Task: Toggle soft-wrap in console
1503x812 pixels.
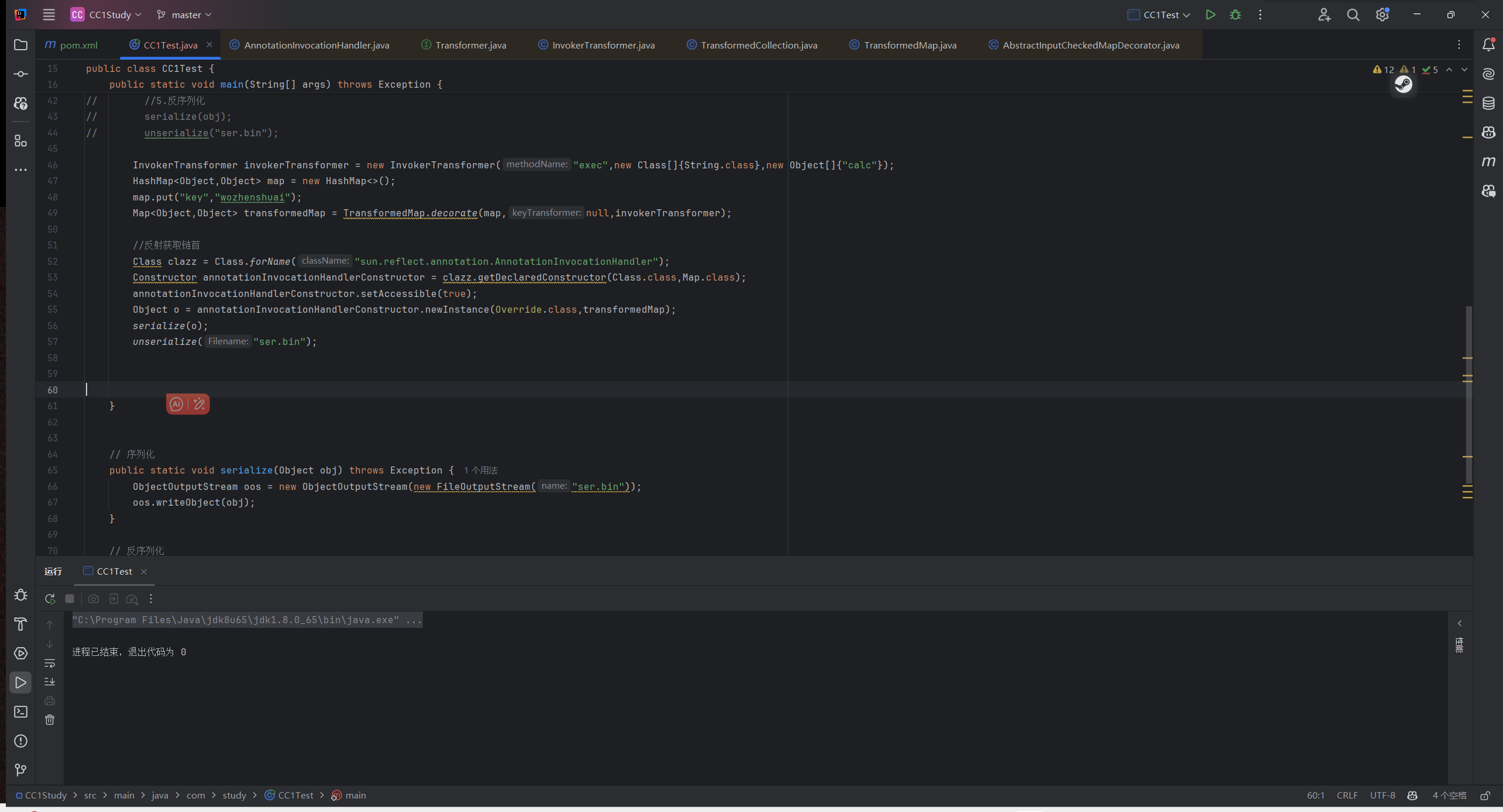Action: point(50,663)
